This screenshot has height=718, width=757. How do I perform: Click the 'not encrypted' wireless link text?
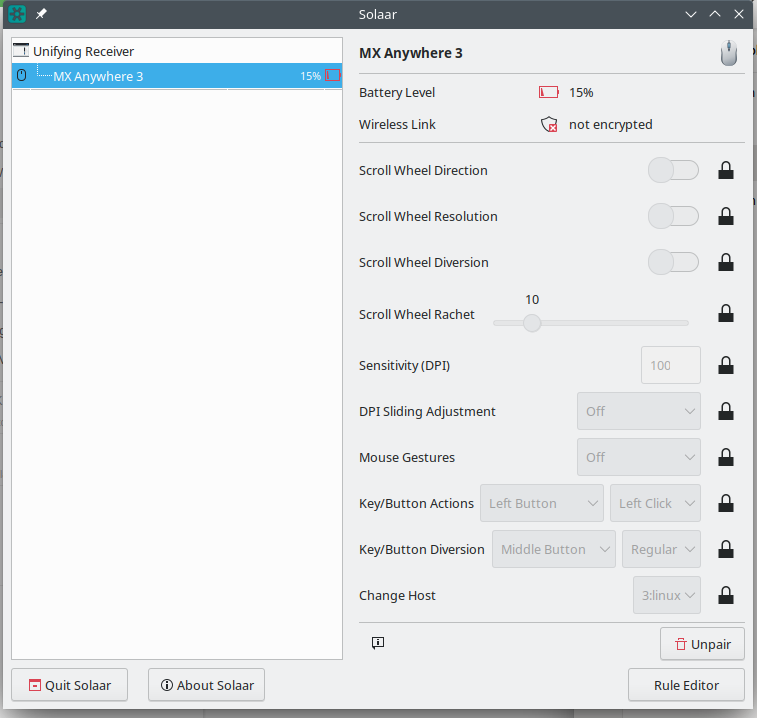point(610,125)
